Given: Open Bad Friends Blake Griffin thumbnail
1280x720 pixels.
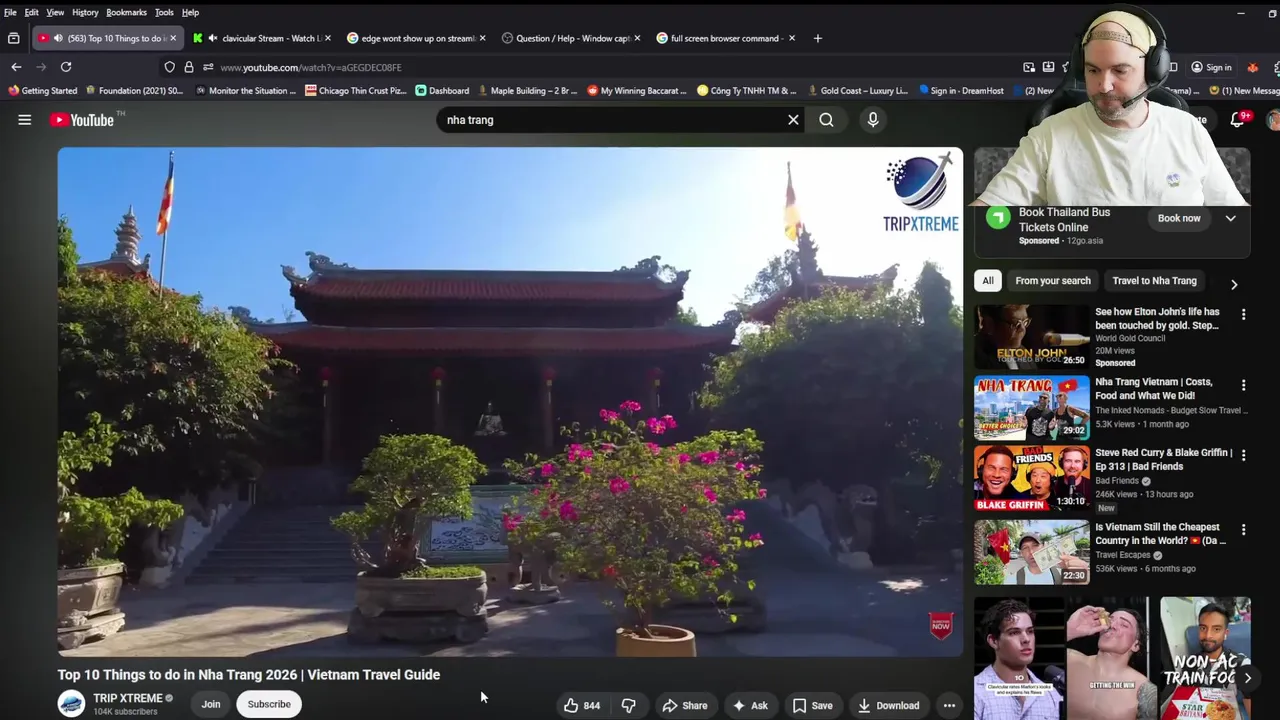Looking at the screenshot, I should click(1032, 478).
